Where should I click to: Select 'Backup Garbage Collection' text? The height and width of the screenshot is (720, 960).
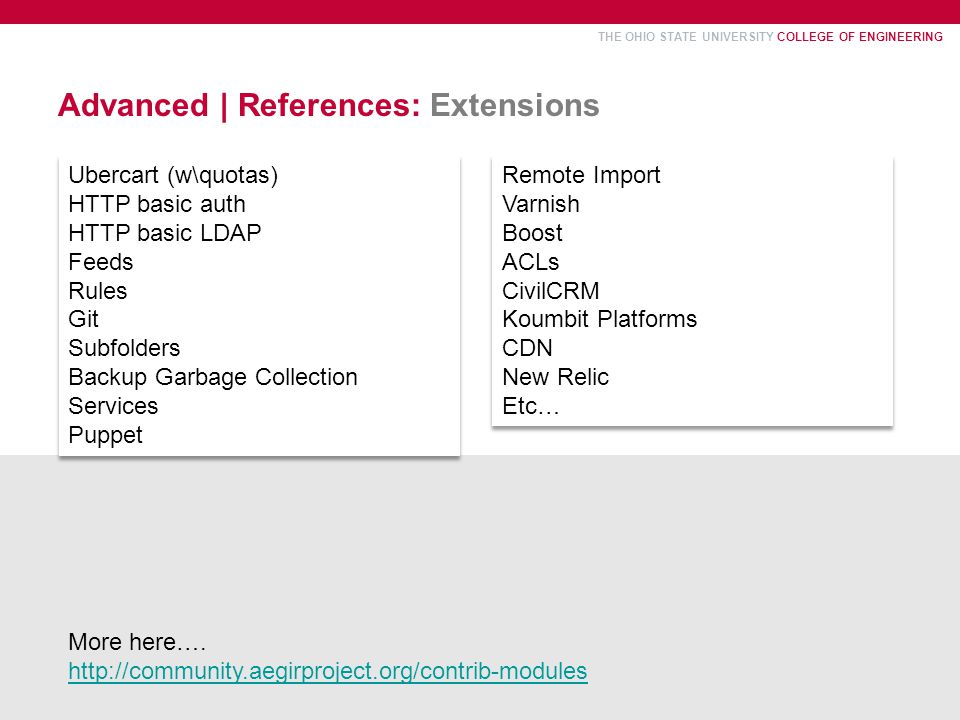point(213,377)
